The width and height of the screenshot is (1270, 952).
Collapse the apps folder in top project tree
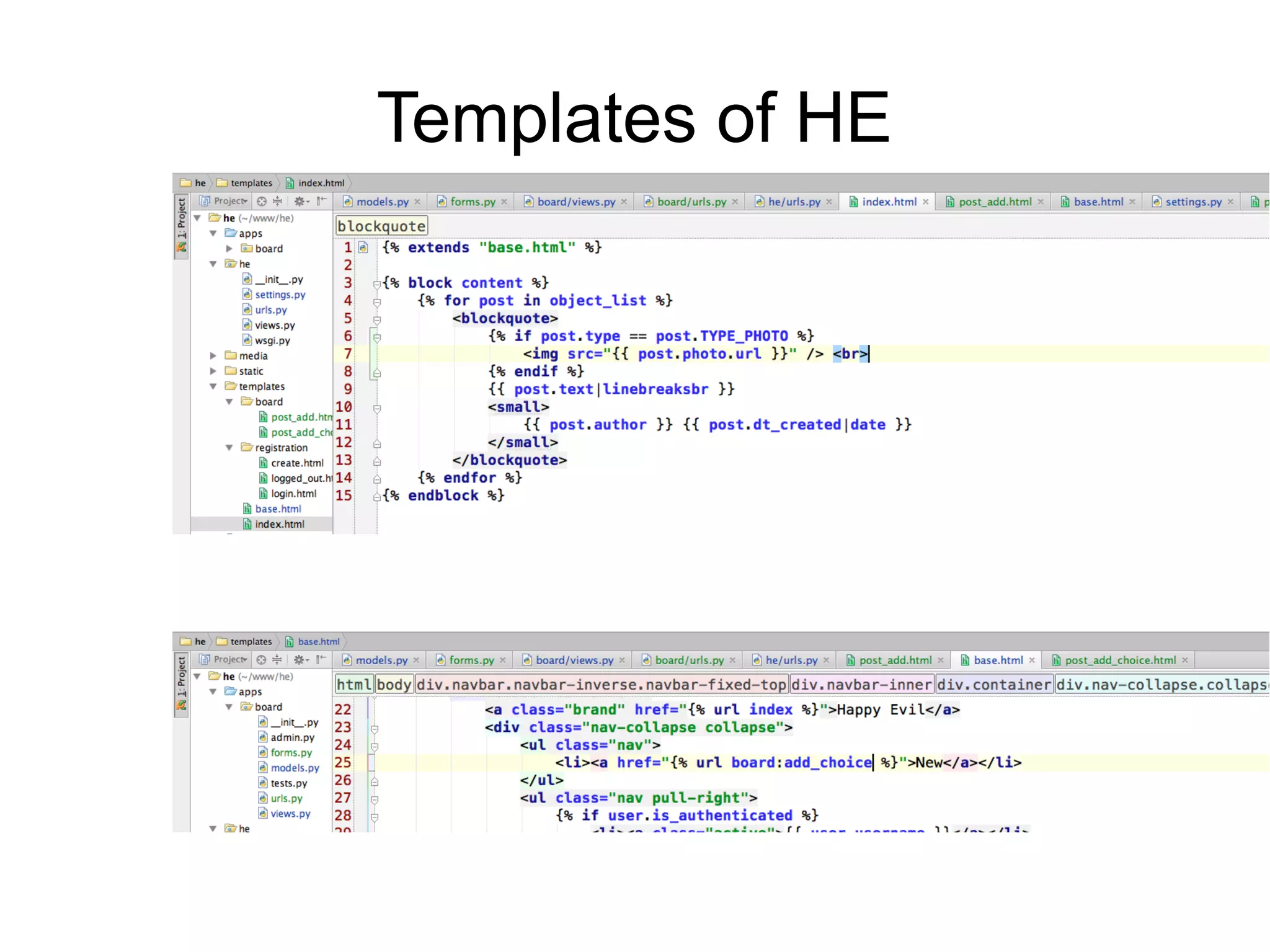click(213, 234)
